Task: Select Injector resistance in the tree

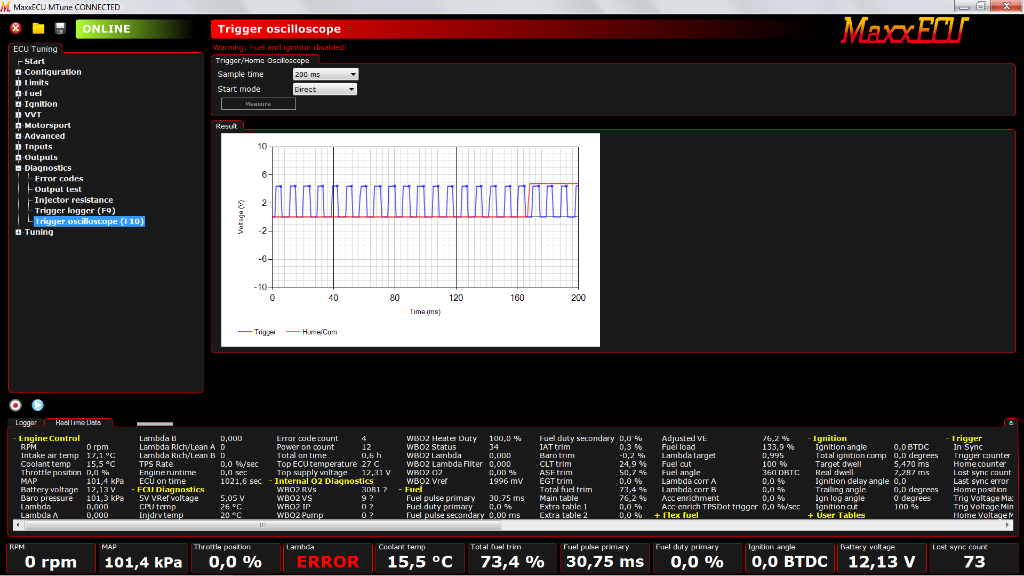Action: (74, 200)
